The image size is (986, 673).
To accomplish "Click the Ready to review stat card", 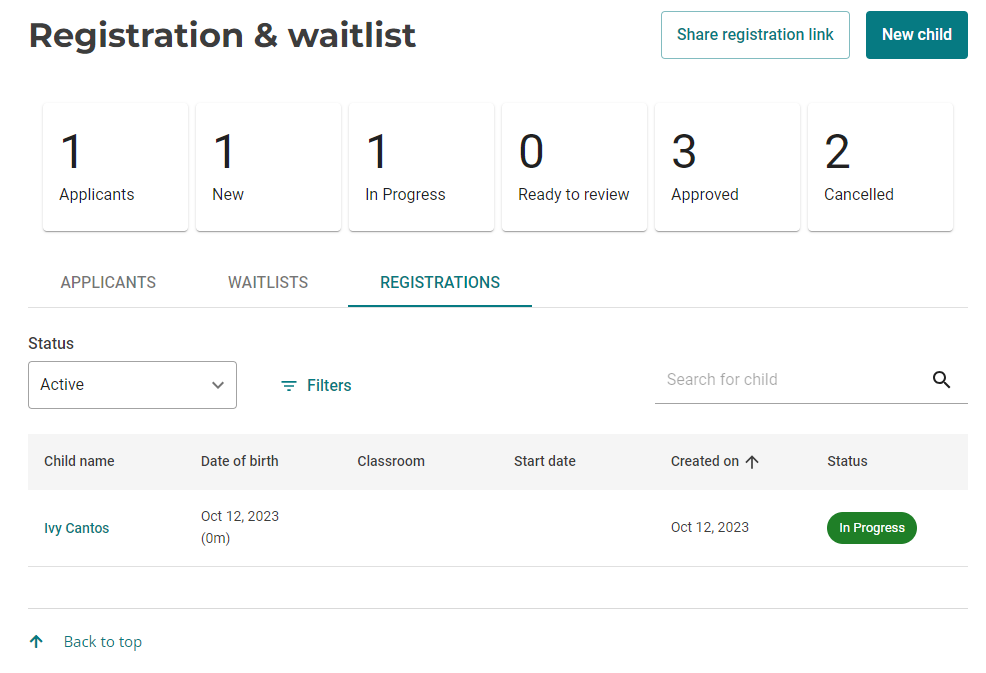I will pyautogui.click(x=574, y=166).
